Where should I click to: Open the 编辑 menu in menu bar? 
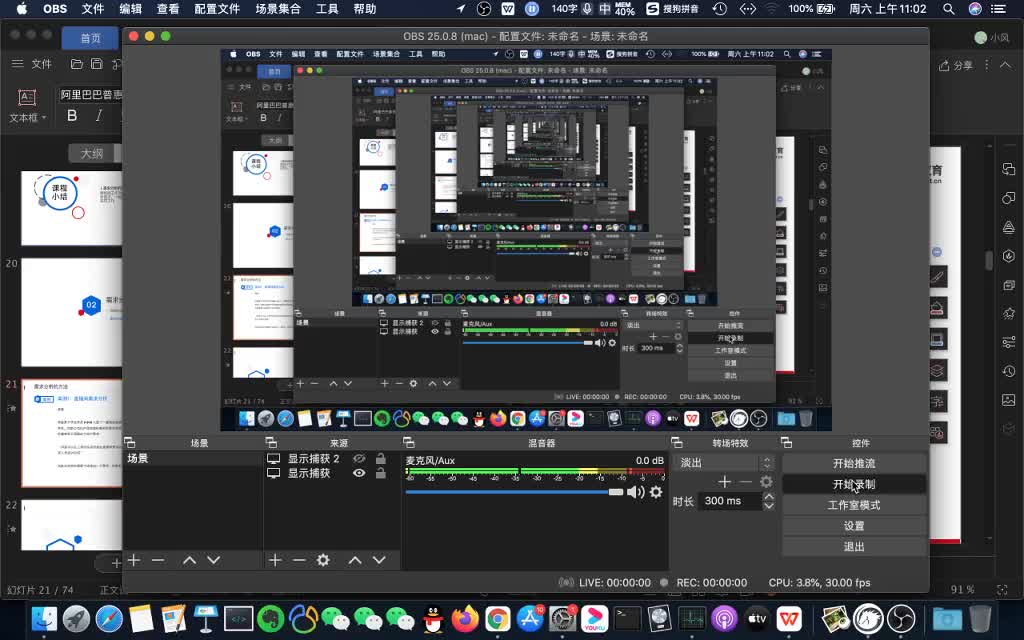click(131, 9)
